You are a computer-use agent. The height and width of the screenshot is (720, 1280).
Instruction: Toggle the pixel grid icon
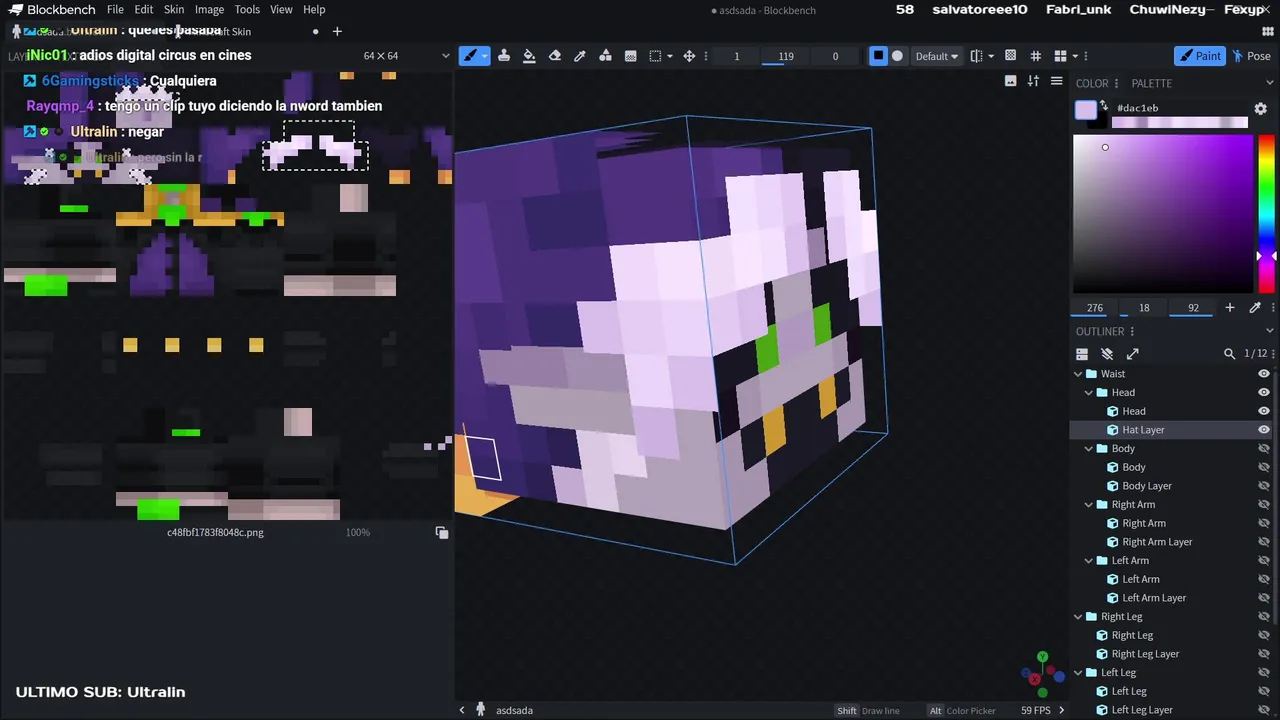pos(1036,56)
